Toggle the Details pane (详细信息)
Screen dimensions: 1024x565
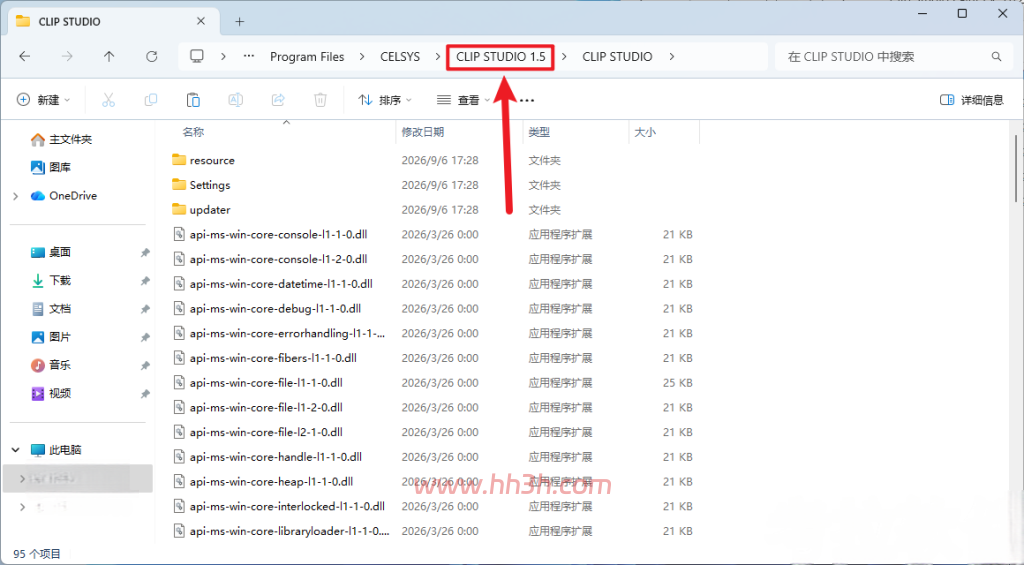(x=972, y=100)
